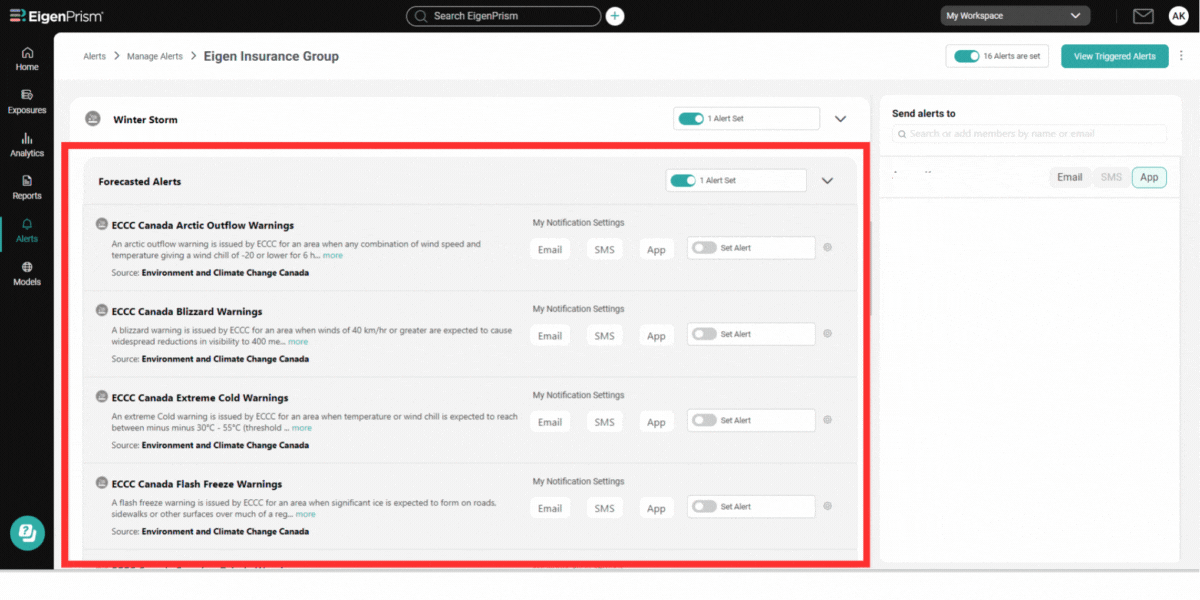Enable Set Alert for Flash Freeze Warnings
Screen dimensions: 1200x600
point(704,506)
